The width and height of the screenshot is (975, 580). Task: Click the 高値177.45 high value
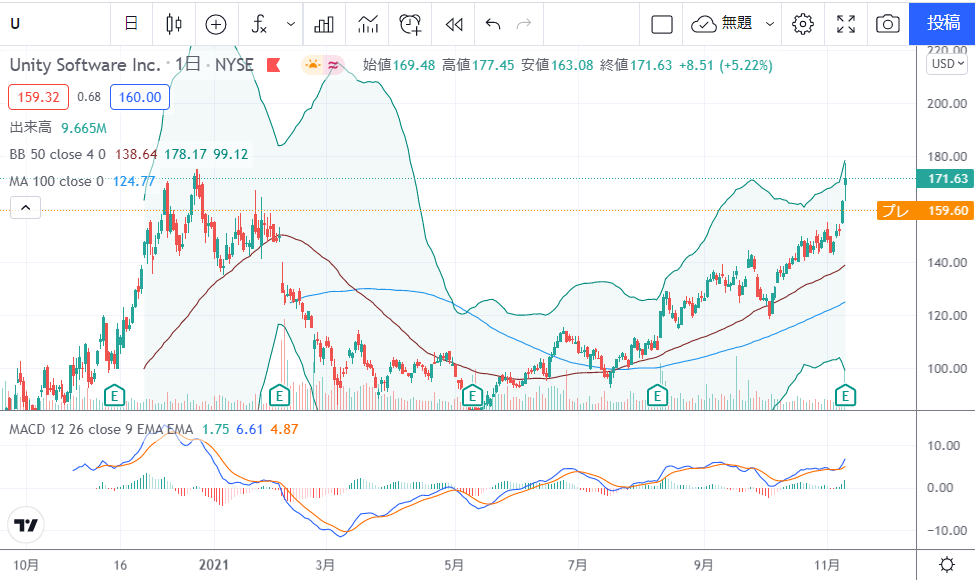478,65
